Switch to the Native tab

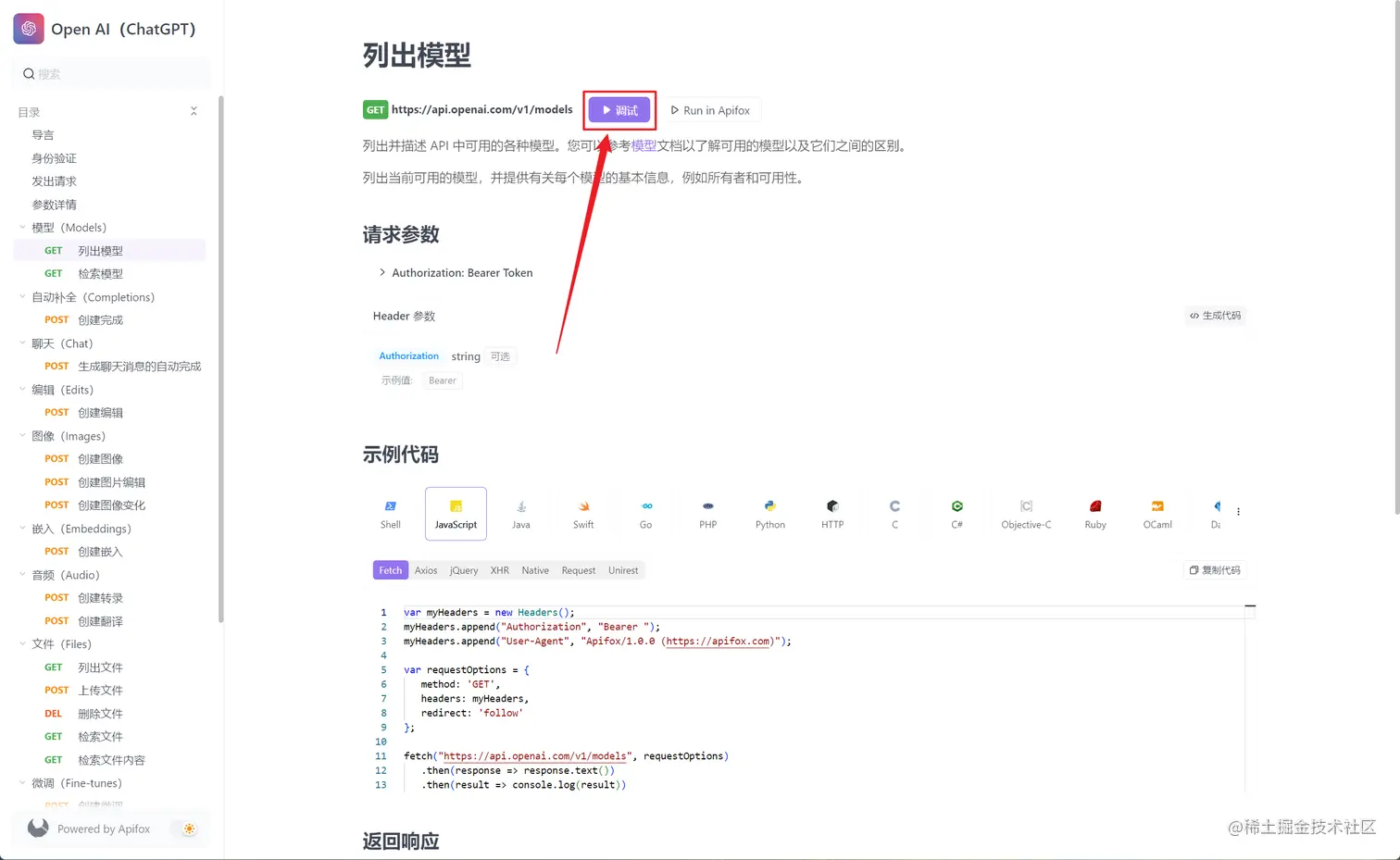click(x=535, y=570)
